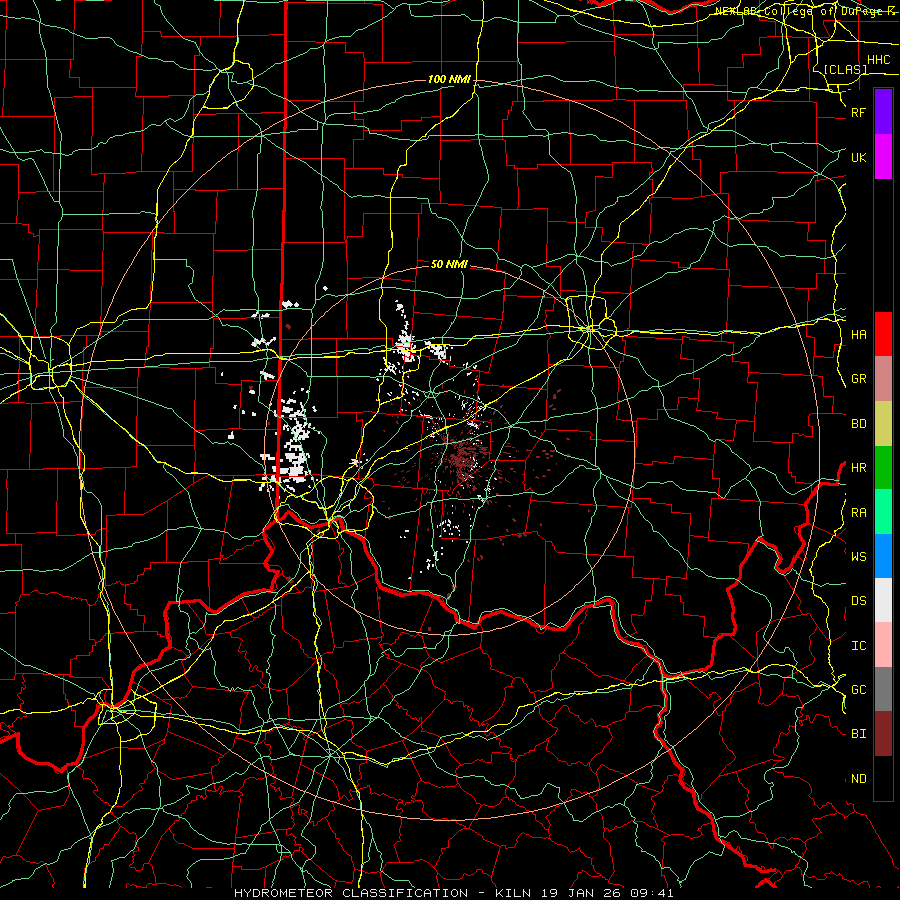Click the UK legend label

(858, 157)
